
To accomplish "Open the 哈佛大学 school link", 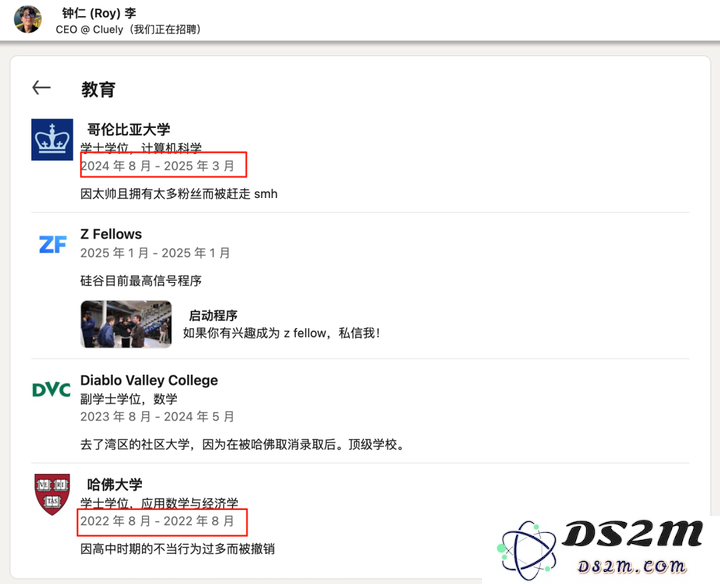I will tap(115, 484).
